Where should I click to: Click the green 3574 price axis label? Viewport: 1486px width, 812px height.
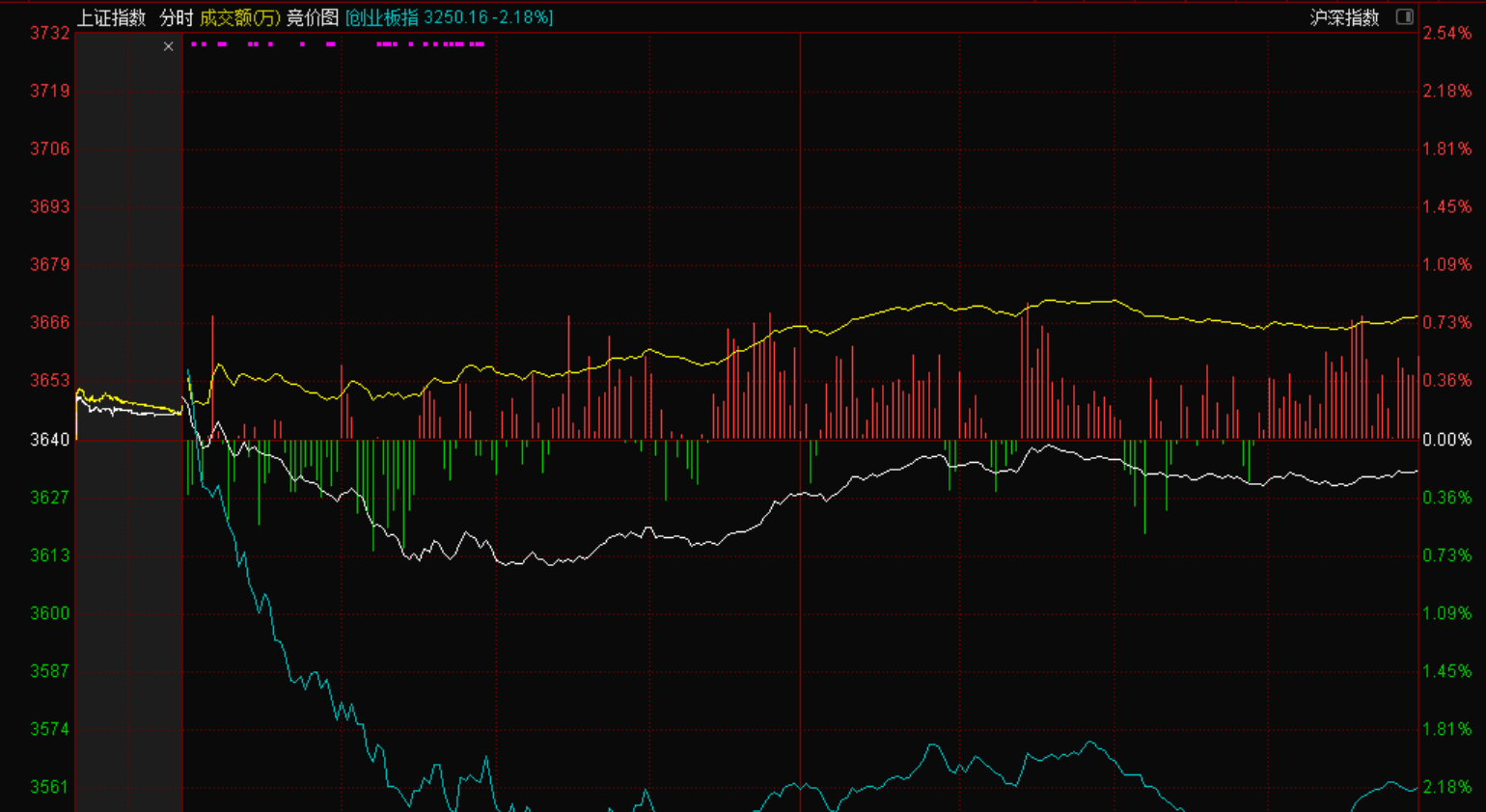50,729
